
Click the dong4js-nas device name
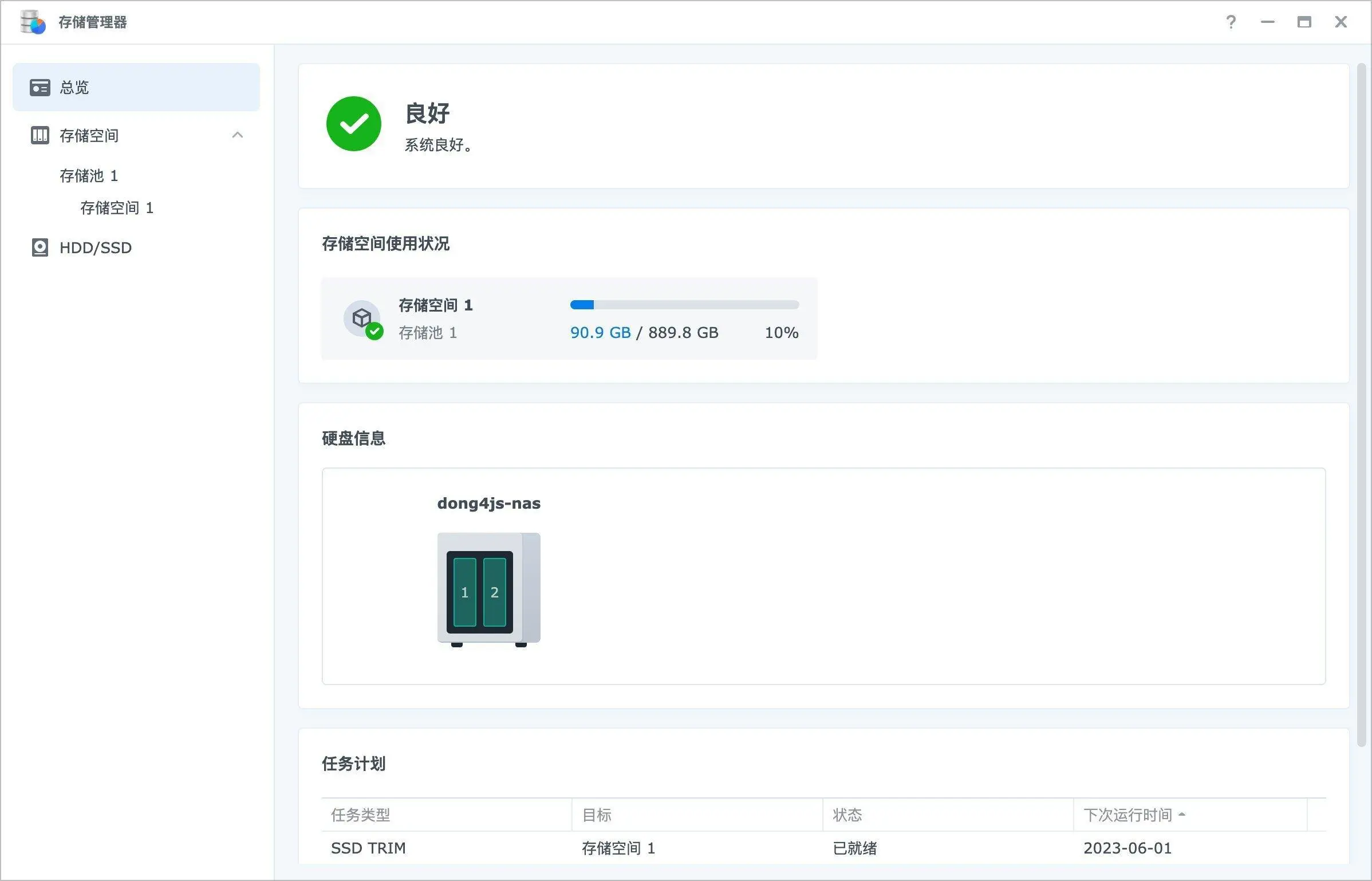[x=488, y=504]
